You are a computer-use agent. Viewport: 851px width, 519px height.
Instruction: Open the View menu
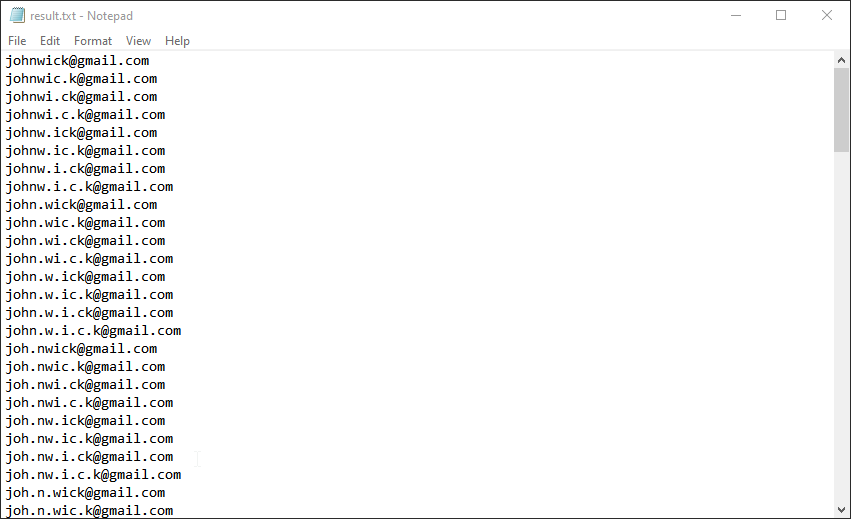139,41
